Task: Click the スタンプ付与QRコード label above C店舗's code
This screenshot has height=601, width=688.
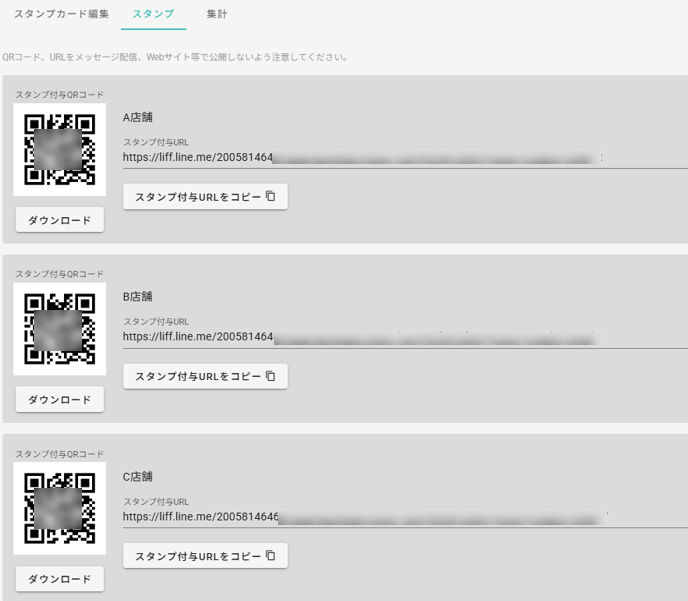Action: (60, 454)
